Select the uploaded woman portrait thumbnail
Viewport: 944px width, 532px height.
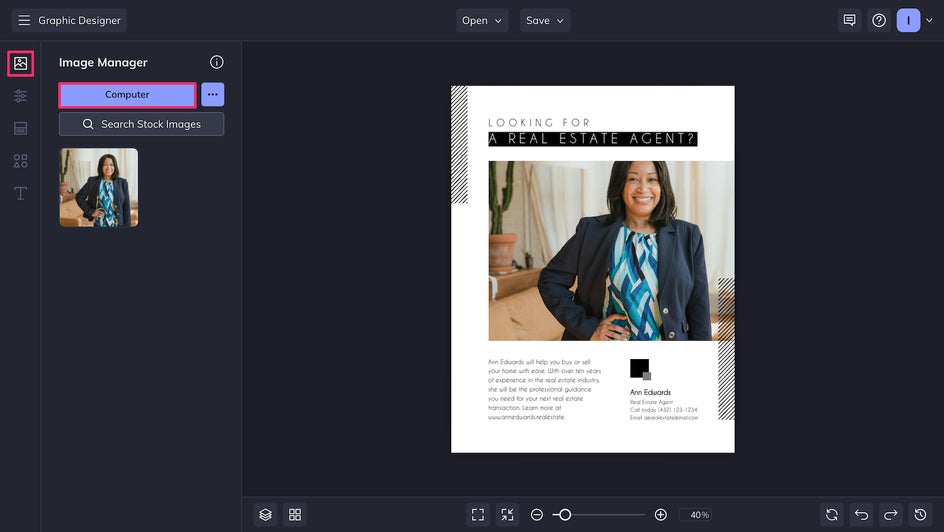[99, 188]
